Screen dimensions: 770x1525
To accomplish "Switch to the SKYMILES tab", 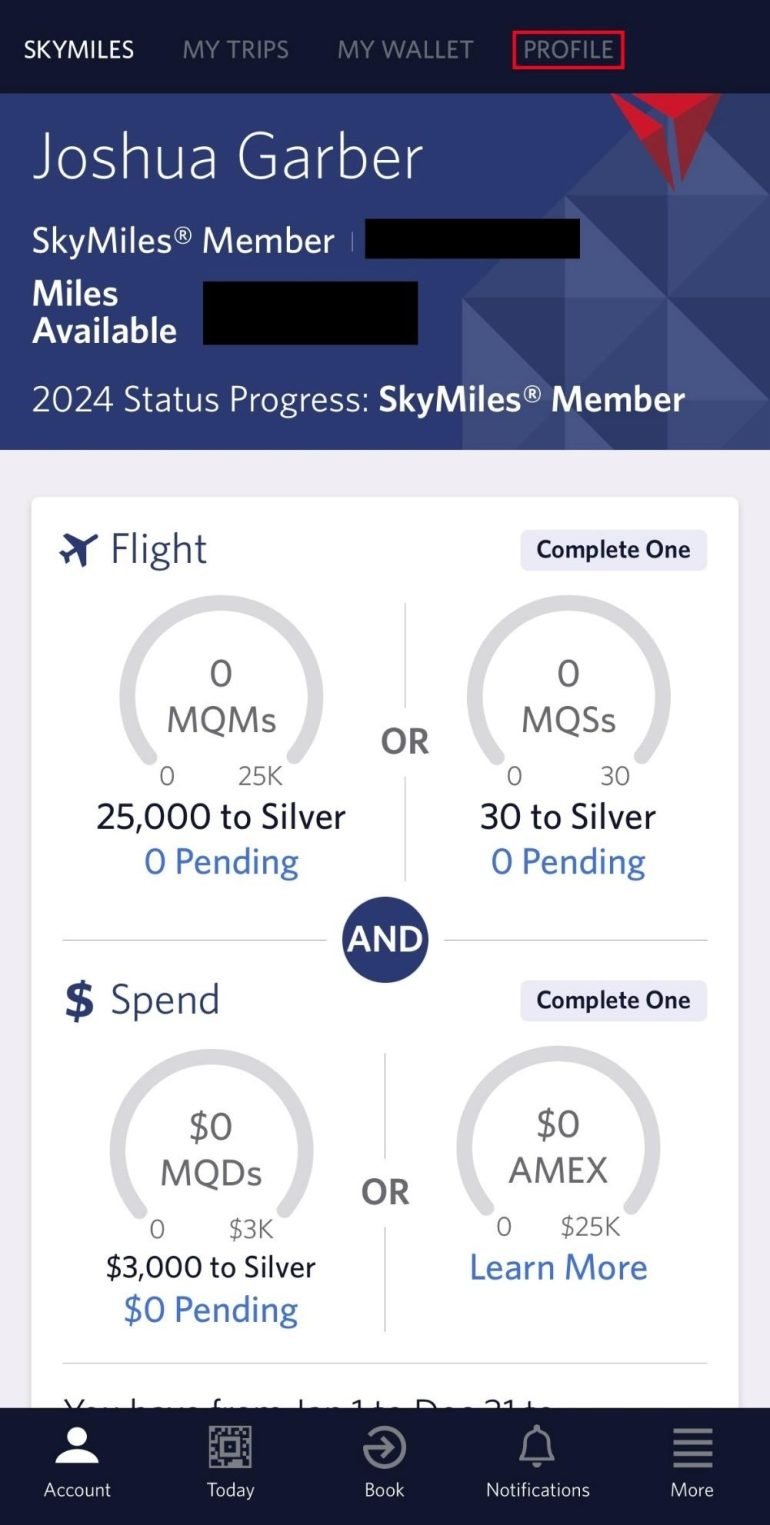I will [x=79, y=50].
